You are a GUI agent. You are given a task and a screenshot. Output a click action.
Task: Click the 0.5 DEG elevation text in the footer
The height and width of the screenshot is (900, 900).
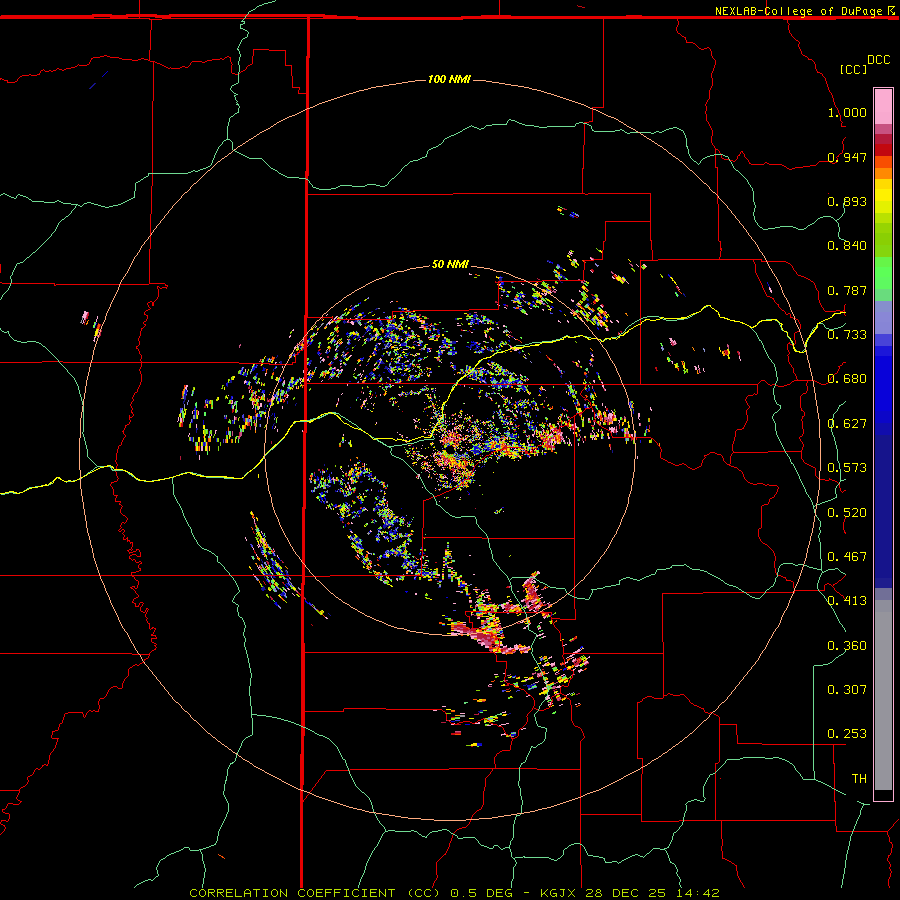tap(481, 893)
